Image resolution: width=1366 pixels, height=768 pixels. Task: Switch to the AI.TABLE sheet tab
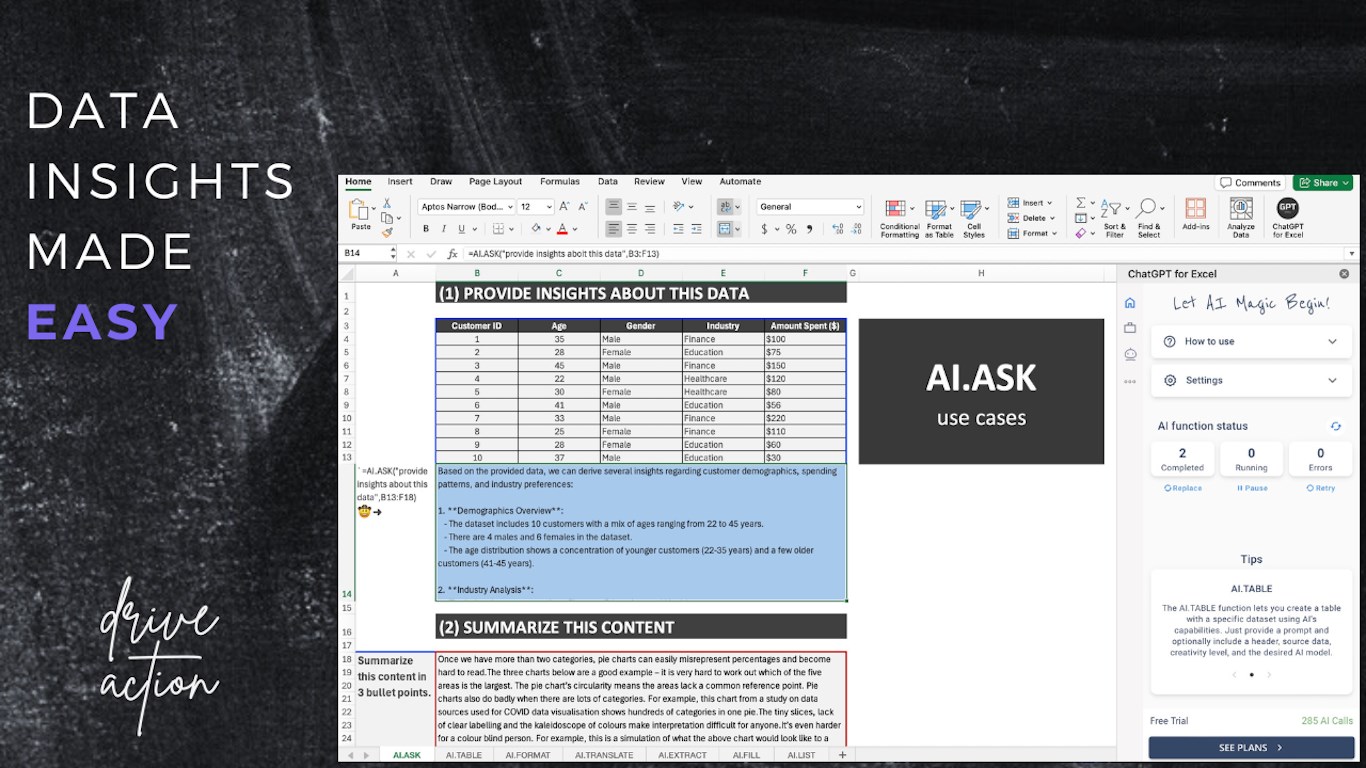[x=464, y=755]
